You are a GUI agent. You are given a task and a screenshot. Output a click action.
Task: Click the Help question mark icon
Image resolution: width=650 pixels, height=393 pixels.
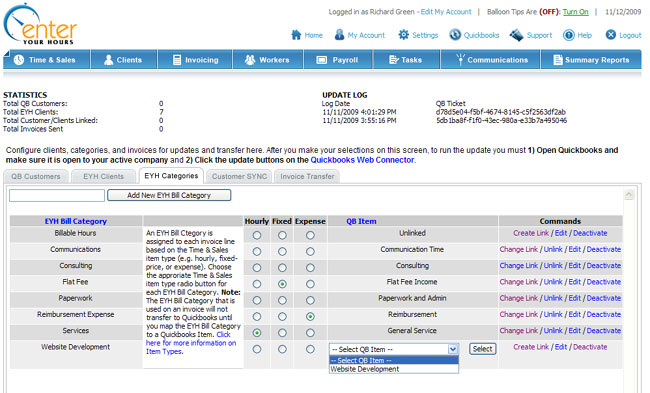569,35
